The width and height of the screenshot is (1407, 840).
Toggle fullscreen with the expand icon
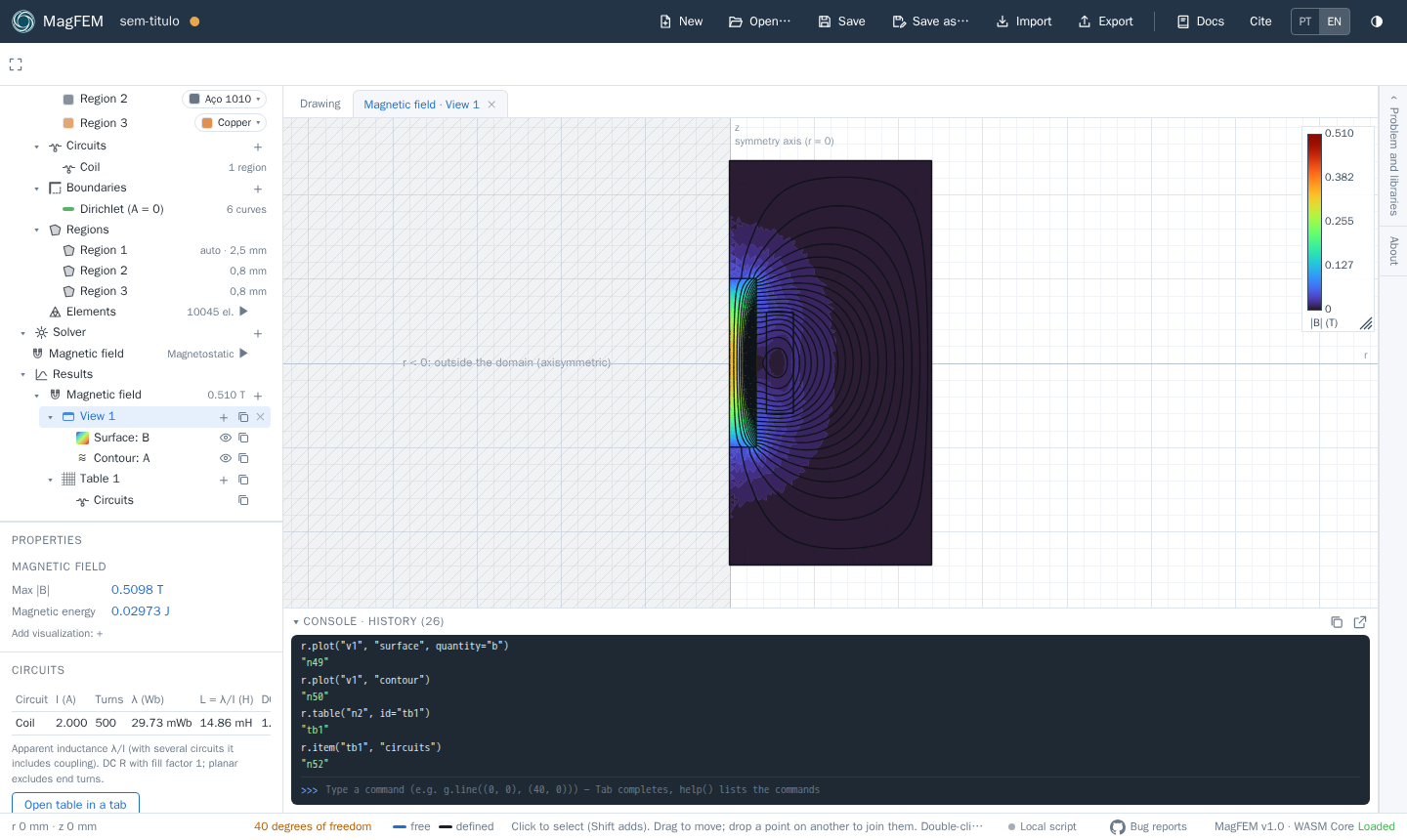pos(16,64)
